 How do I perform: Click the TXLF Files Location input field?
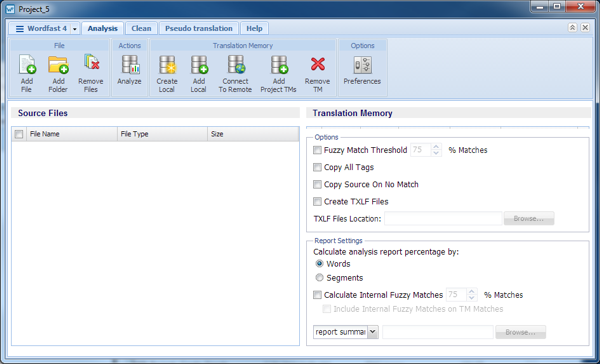tap(443, 219)
